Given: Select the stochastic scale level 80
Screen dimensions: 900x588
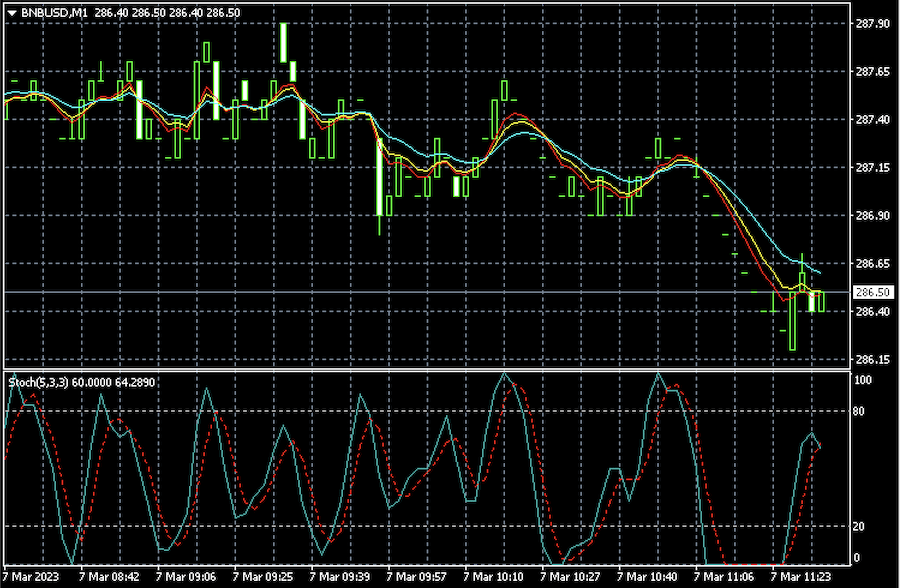Looking at the screenshot, I should (859, 411).
